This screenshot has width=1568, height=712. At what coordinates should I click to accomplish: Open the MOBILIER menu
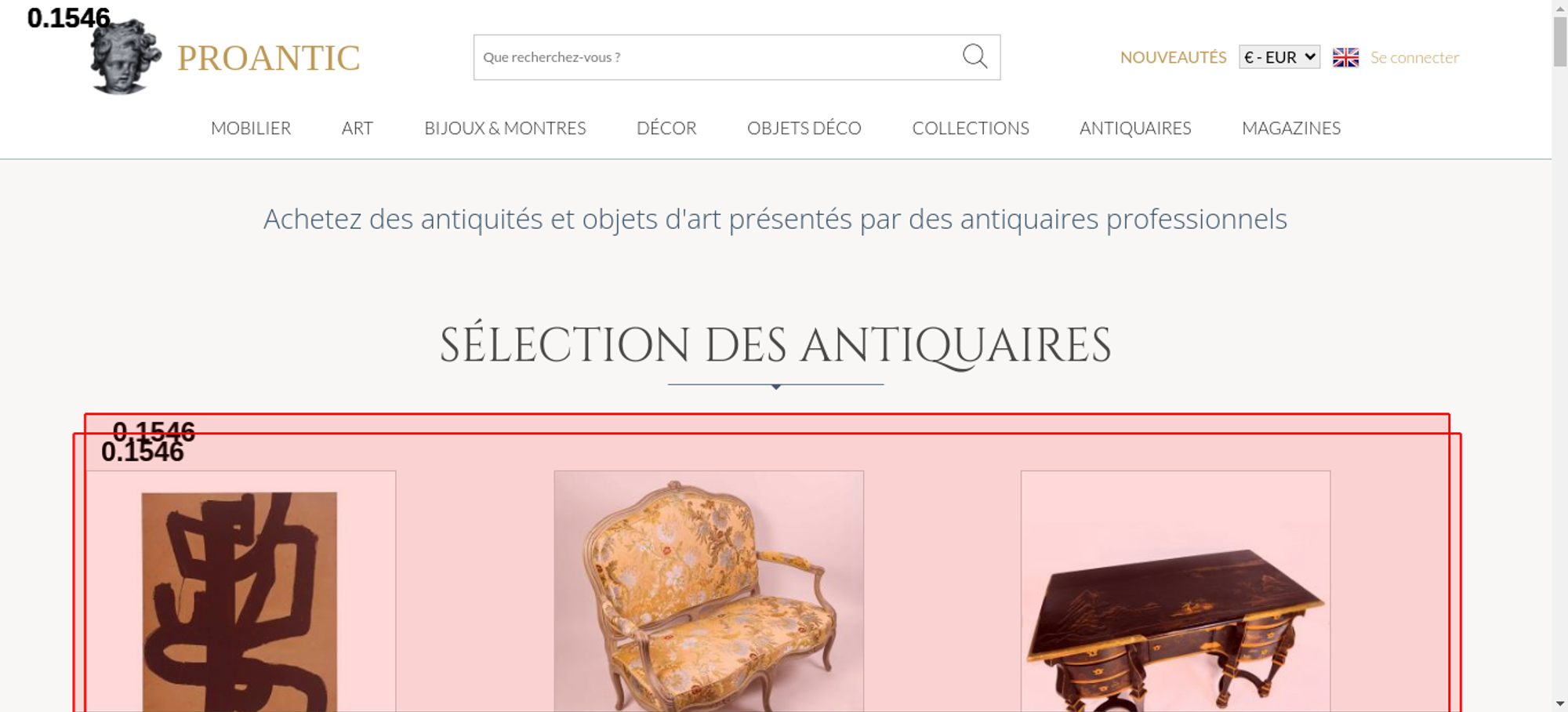[x=251, y=128]
